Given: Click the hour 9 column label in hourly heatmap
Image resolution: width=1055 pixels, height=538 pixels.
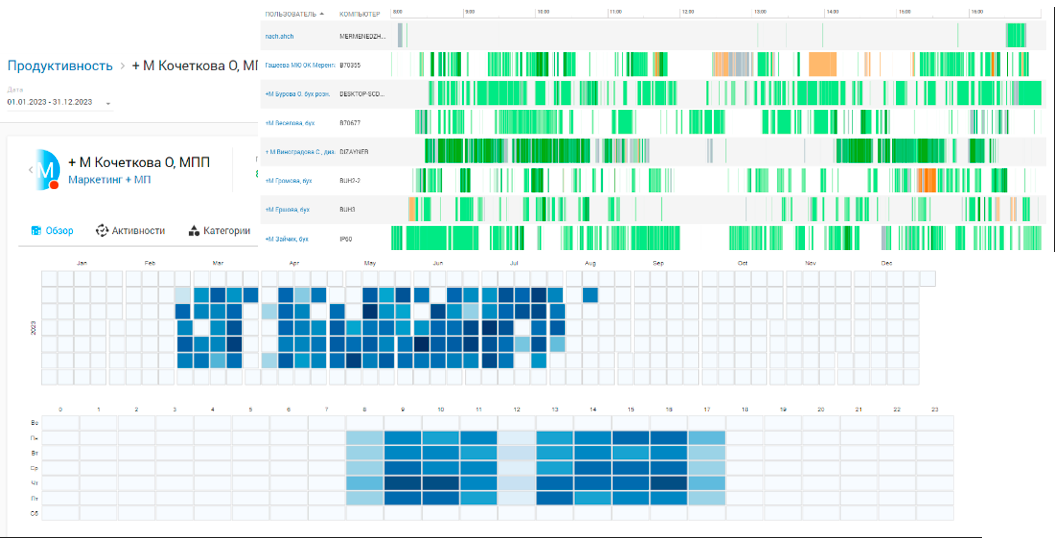Looking at the screenshot, I should point(402,409).
